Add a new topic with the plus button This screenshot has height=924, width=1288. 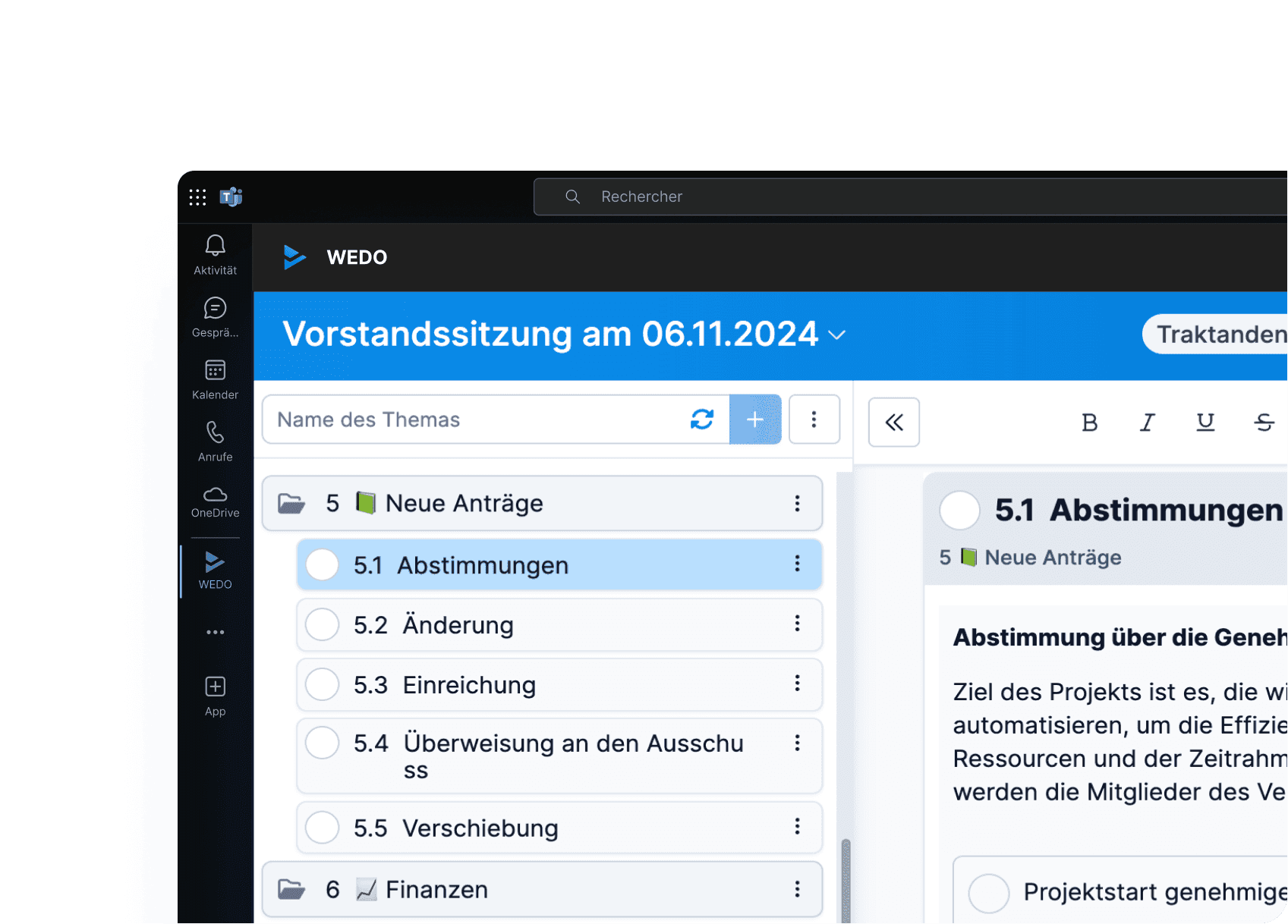[755, 420]
